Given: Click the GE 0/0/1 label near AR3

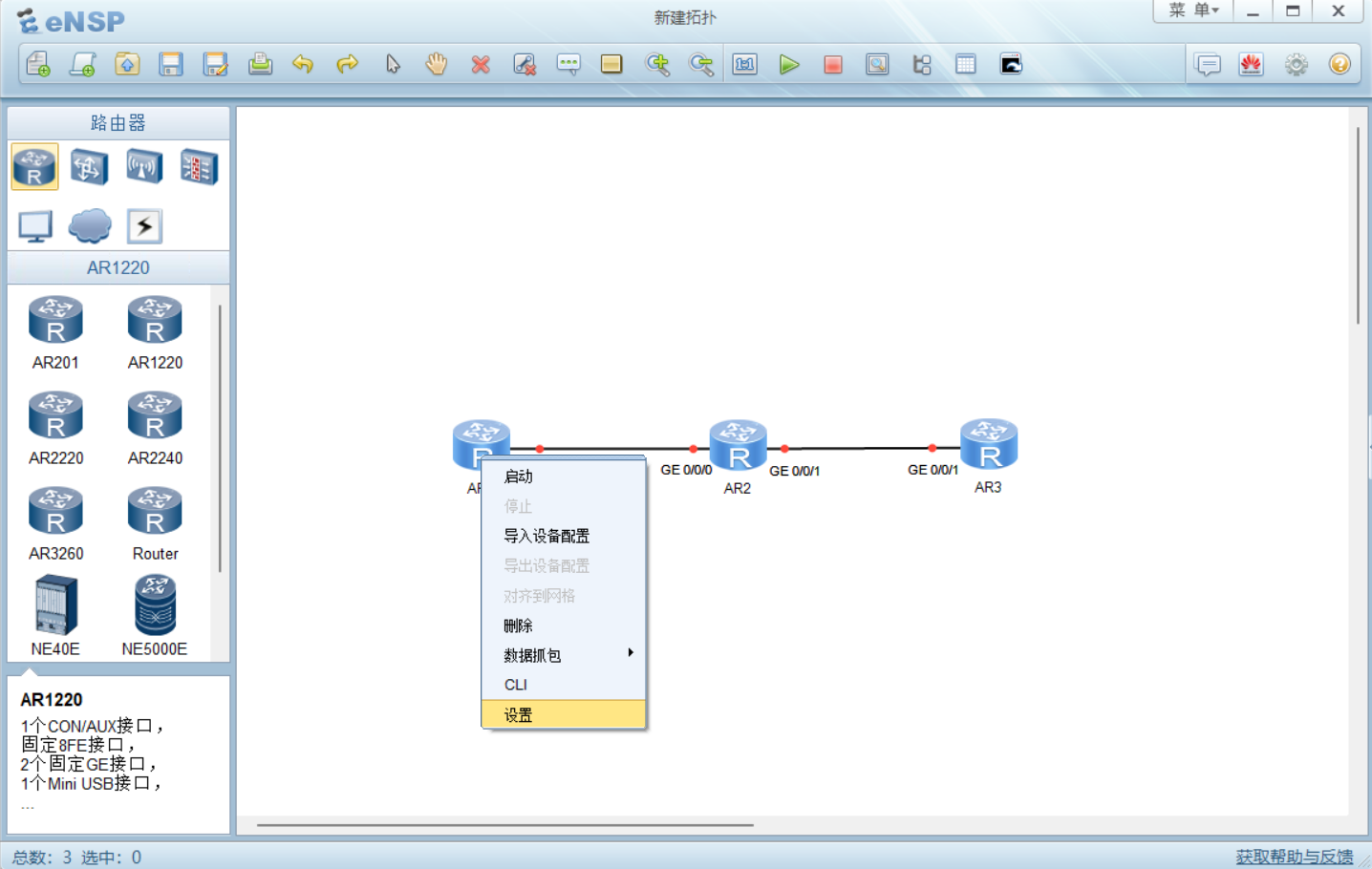Looking at the screenshot, I should pyautogui.click(x=933, y=470).
